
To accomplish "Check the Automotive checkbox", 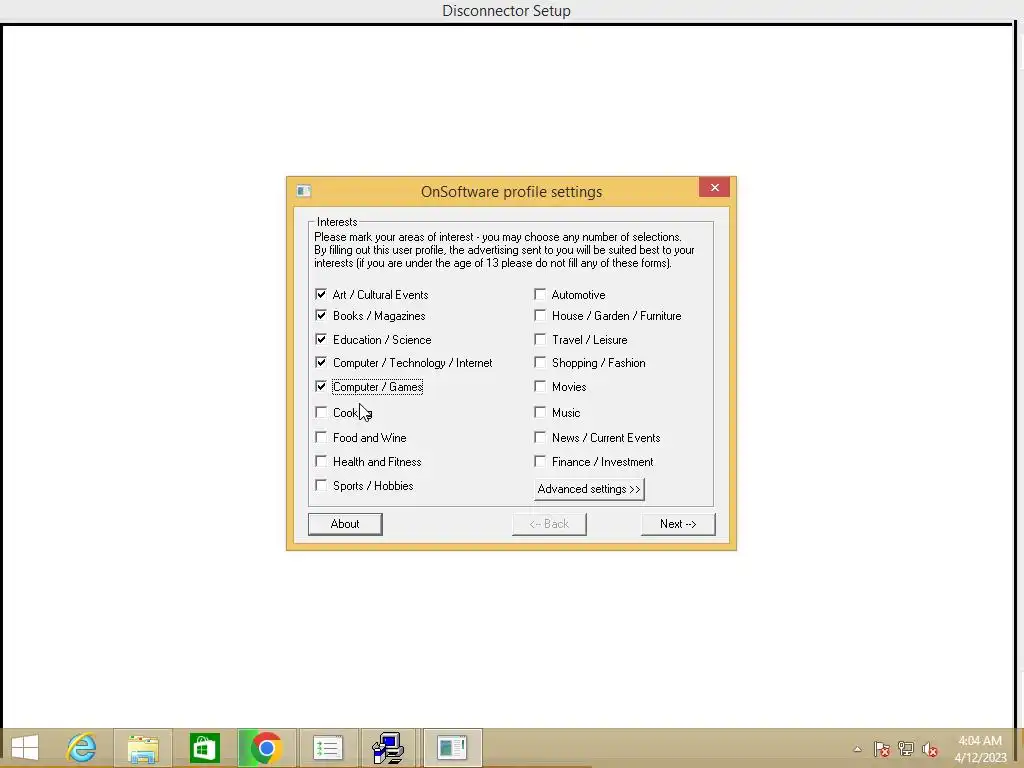I will (540, 295).
